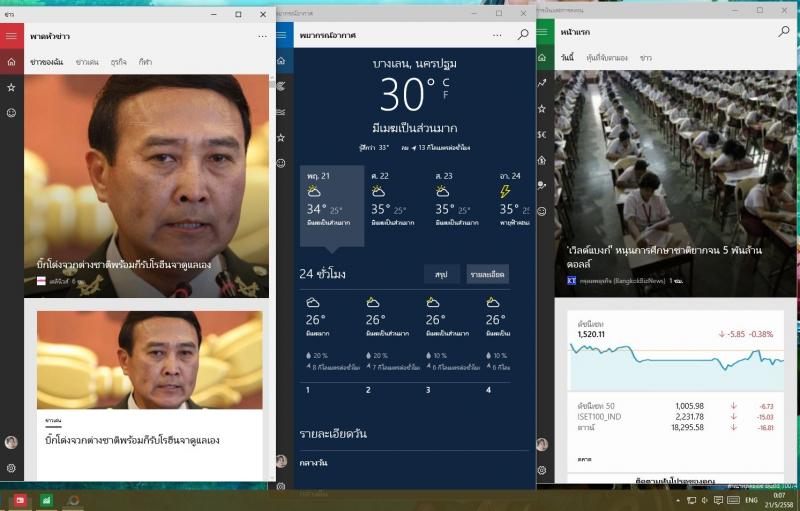The height and width of the screenshot is (511, 800).
Task: Expand the Weather app blue hamburger menu
Action: click(282, 35)
